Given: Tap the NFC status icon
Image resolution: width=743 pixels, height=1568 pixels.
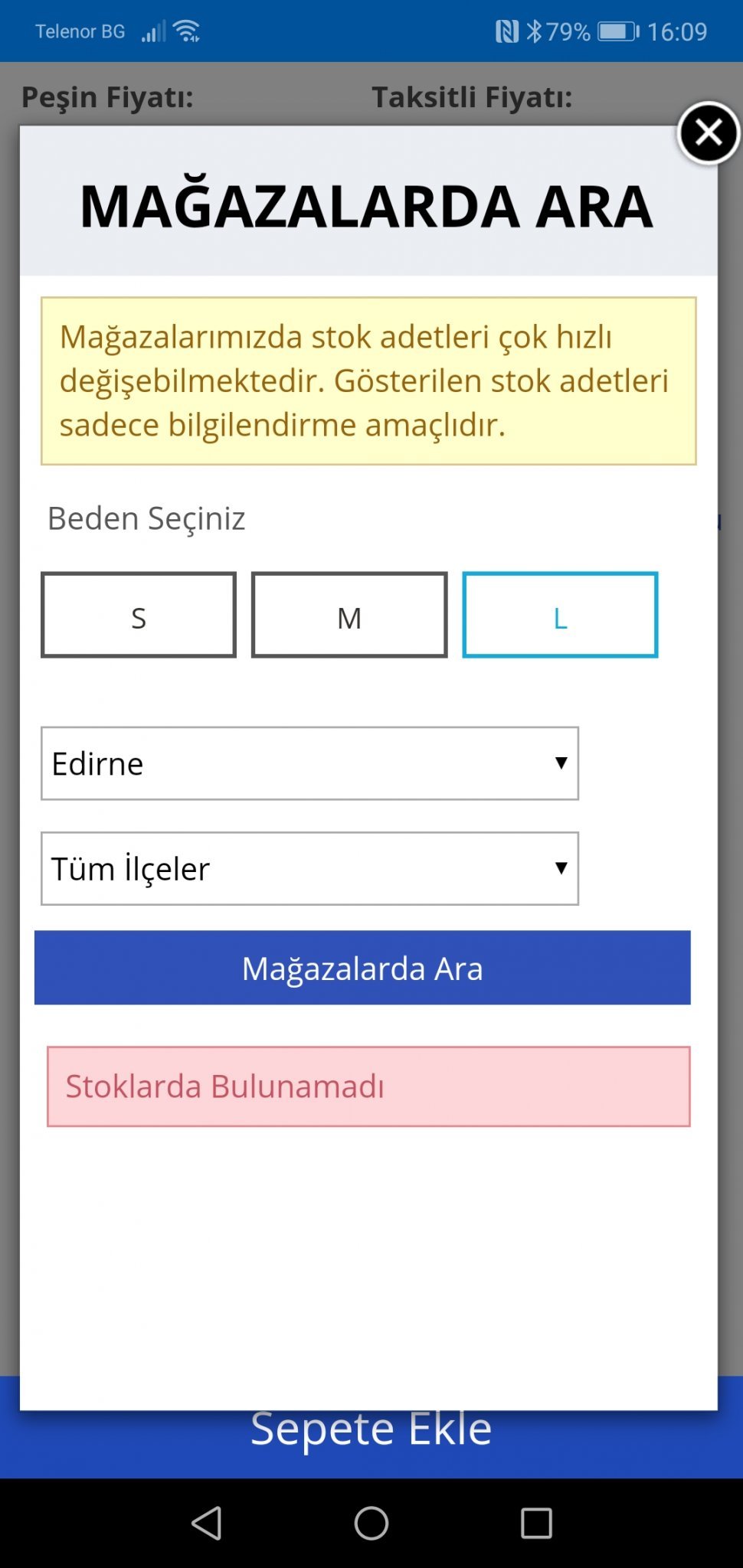Looking at the screenshot, I should [x=506, y=31].
